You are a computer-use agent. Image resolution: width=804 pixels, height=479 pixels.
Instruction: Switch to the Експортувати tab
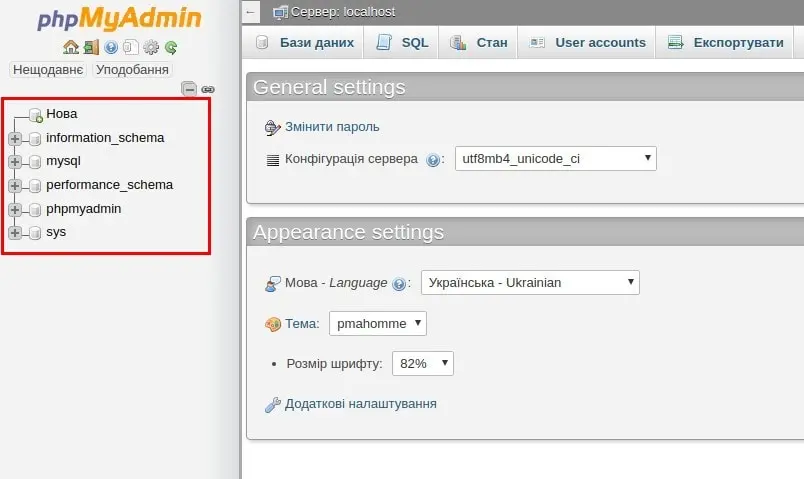coord(725,43)
